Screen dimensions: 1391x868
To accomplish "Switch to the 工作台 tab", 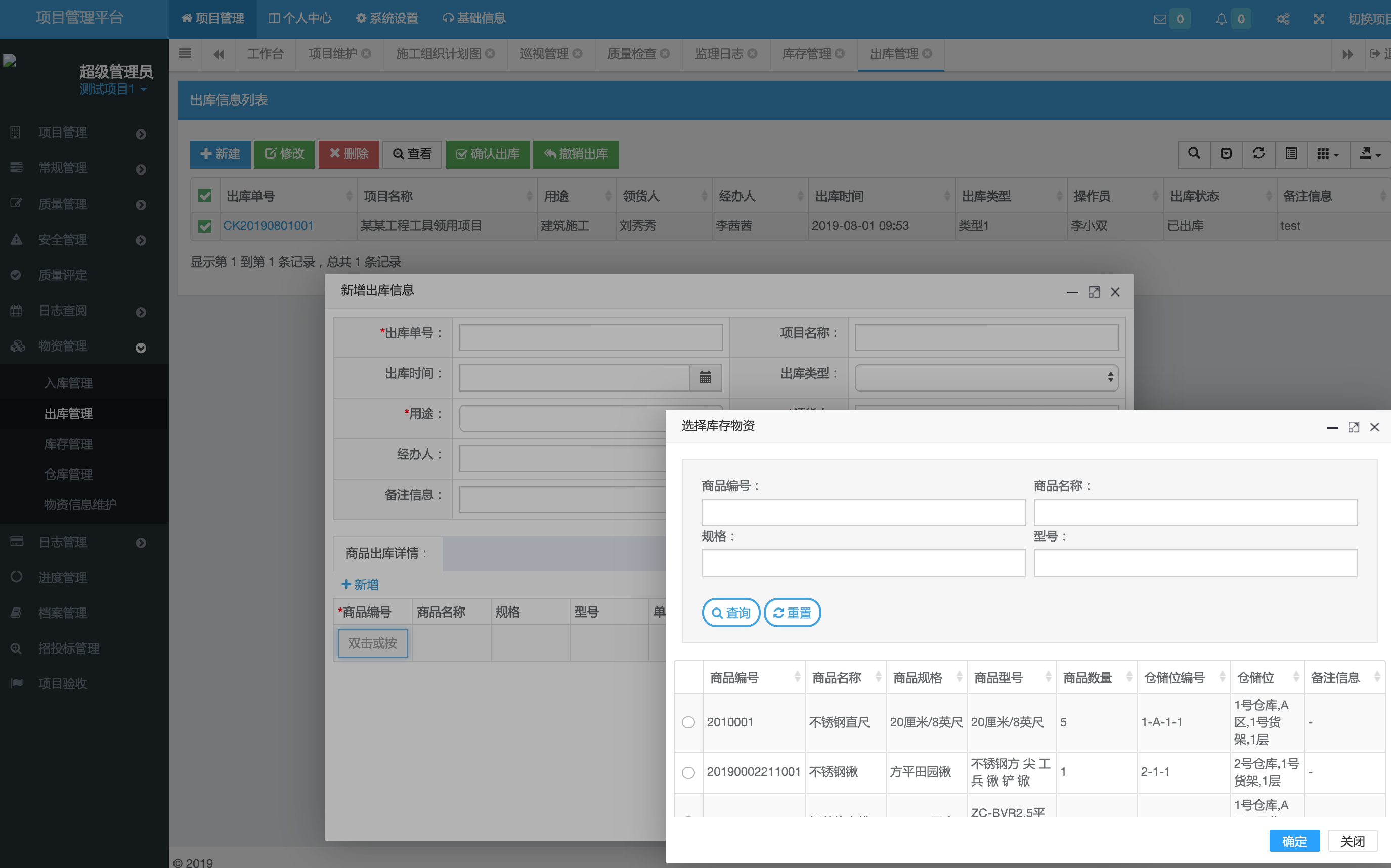I will (x=265, y=54).
